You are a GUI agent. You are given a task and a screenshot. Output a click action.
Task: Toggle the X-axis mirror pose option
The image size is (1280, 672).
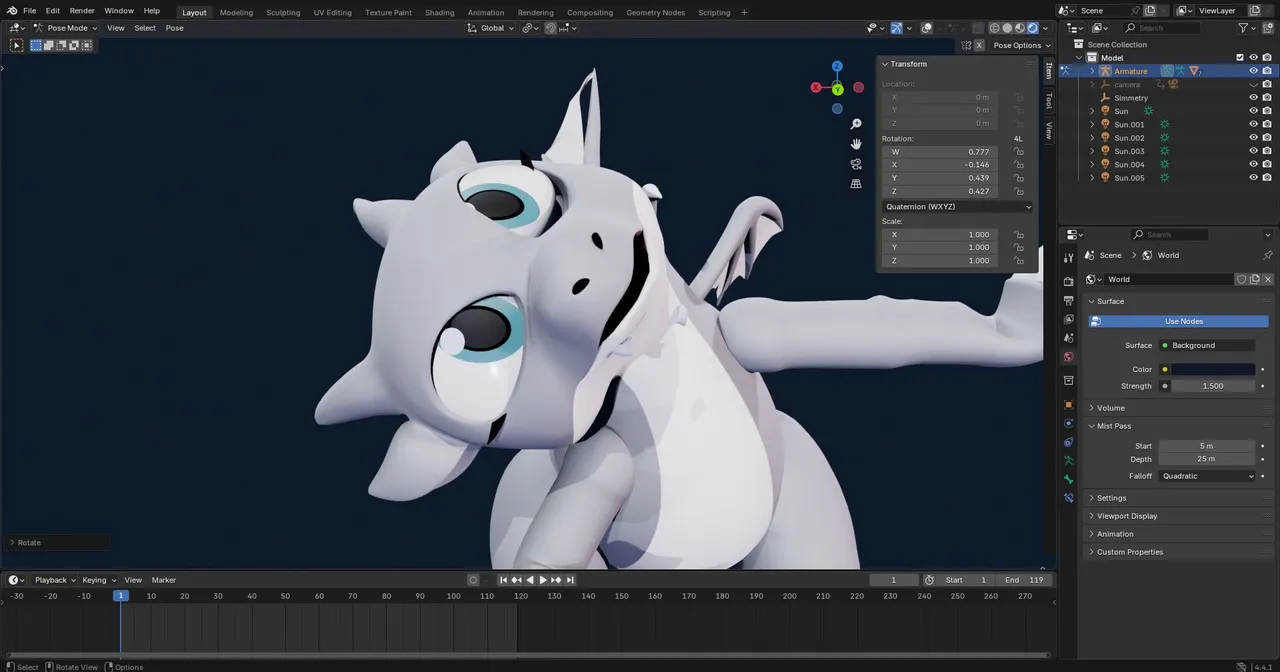[980, 45]
